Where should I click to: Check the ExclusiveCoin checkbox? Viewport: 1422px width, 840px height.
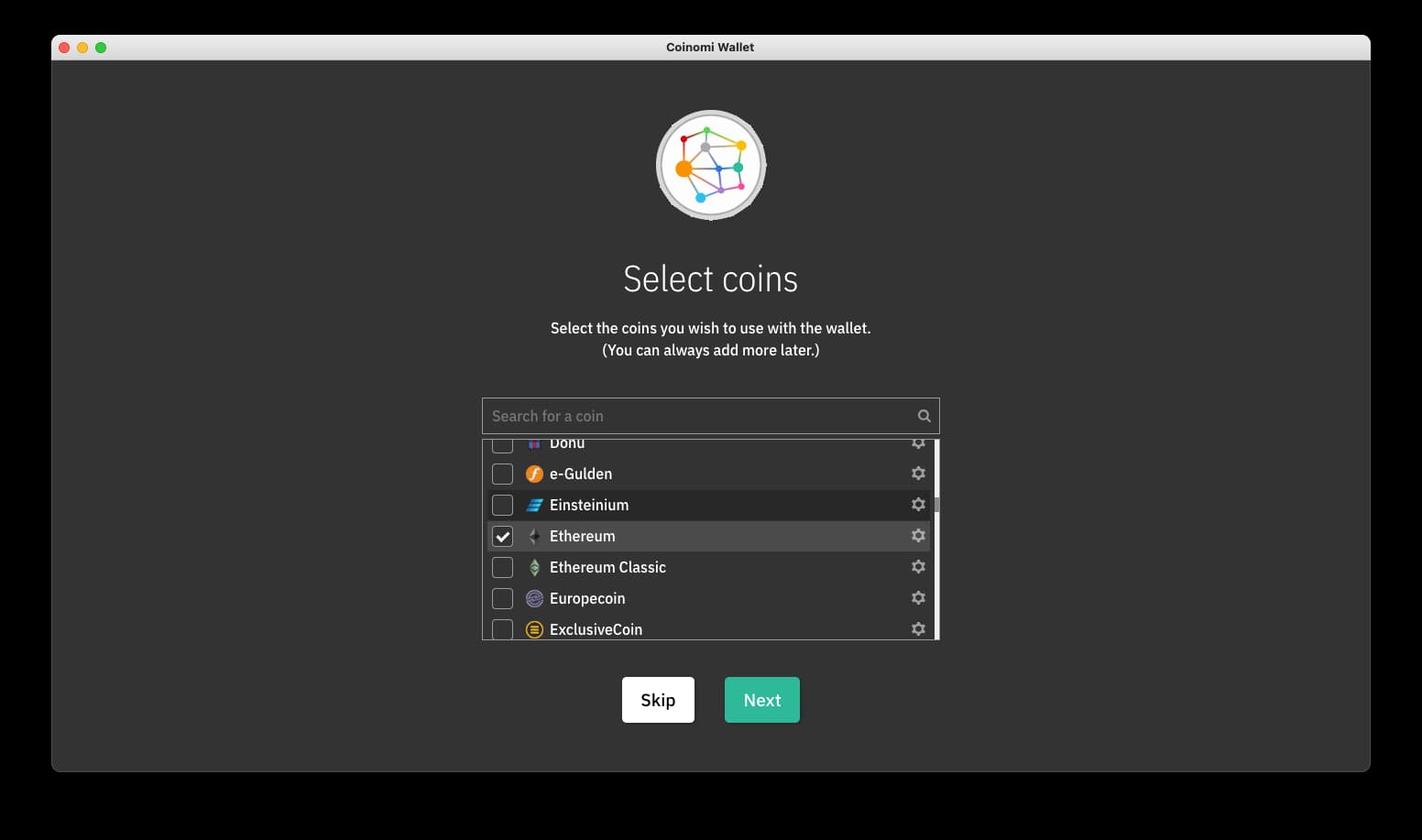[502, 629]
